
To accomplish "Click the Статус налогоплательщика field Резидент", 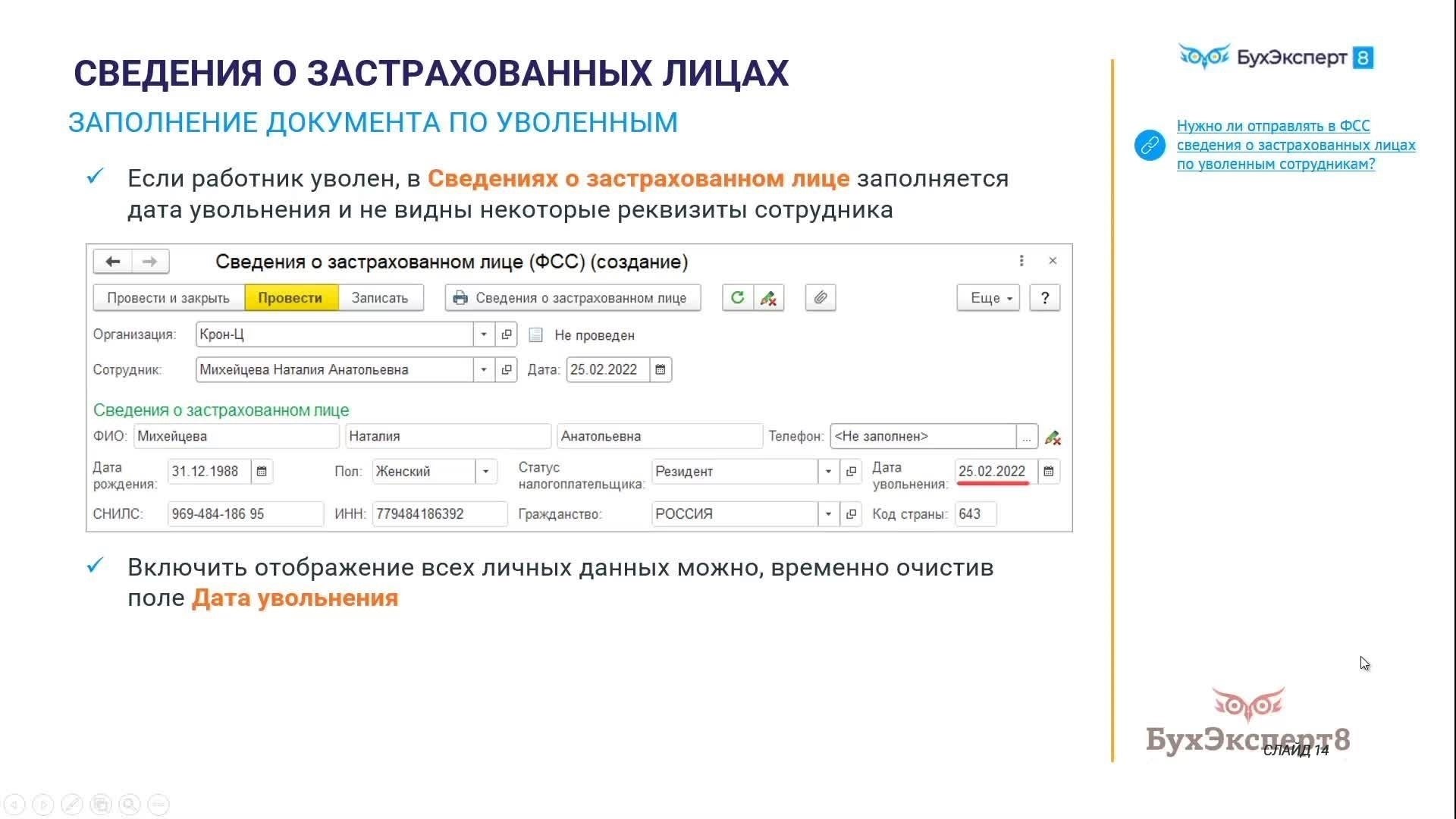I will (735, 471).
